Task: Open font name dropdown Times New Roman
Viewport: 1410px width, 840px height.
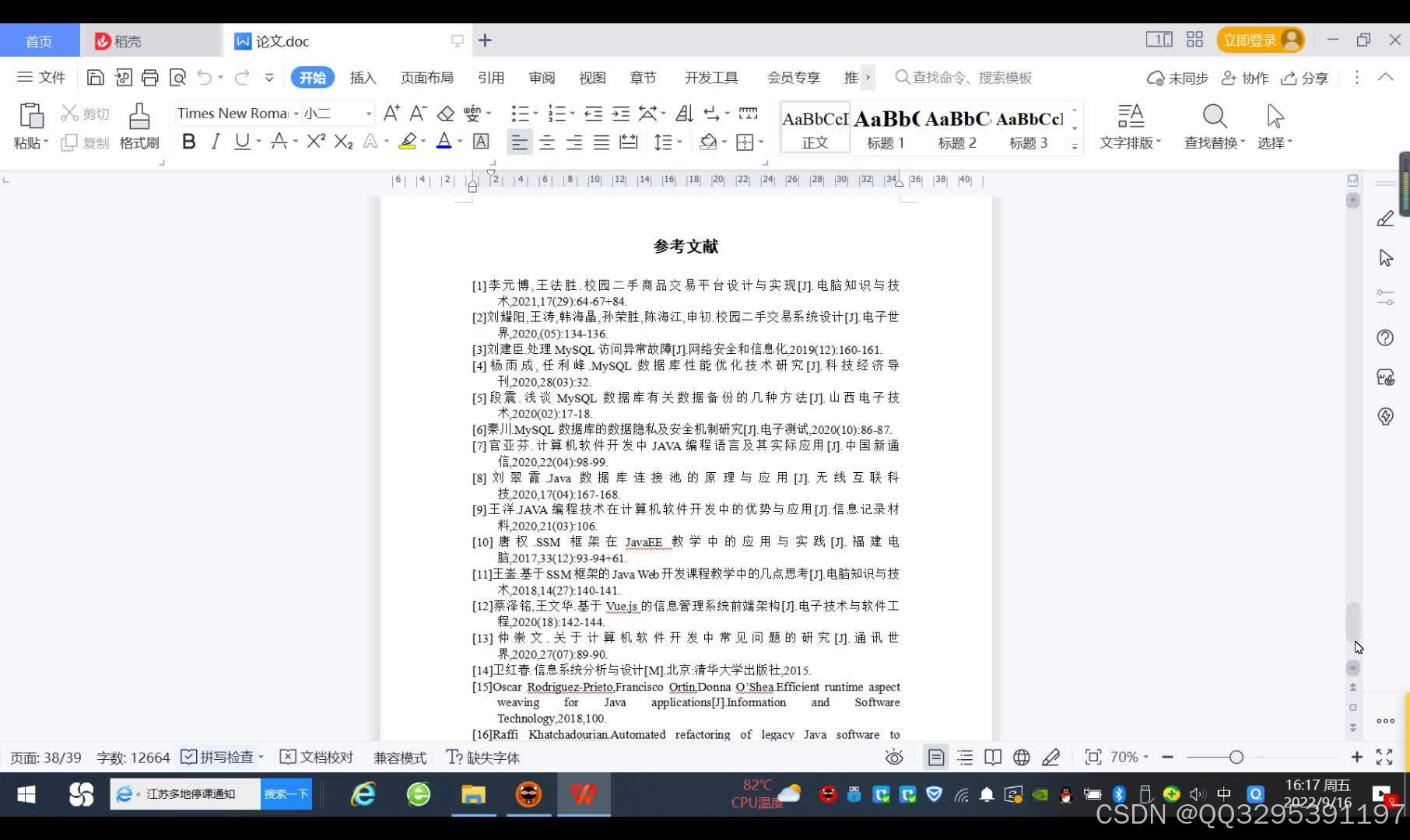Action: coord(296,114)
